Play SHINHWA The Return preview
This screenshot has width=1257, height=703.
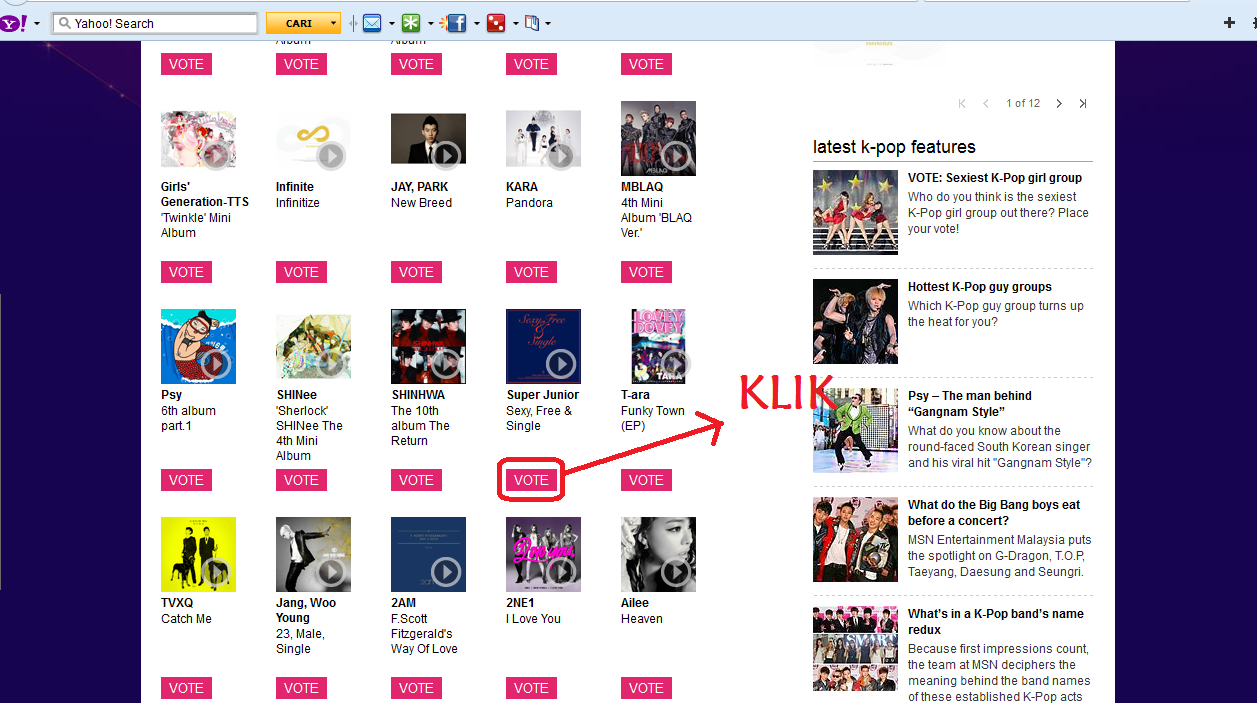click(446, 364)
